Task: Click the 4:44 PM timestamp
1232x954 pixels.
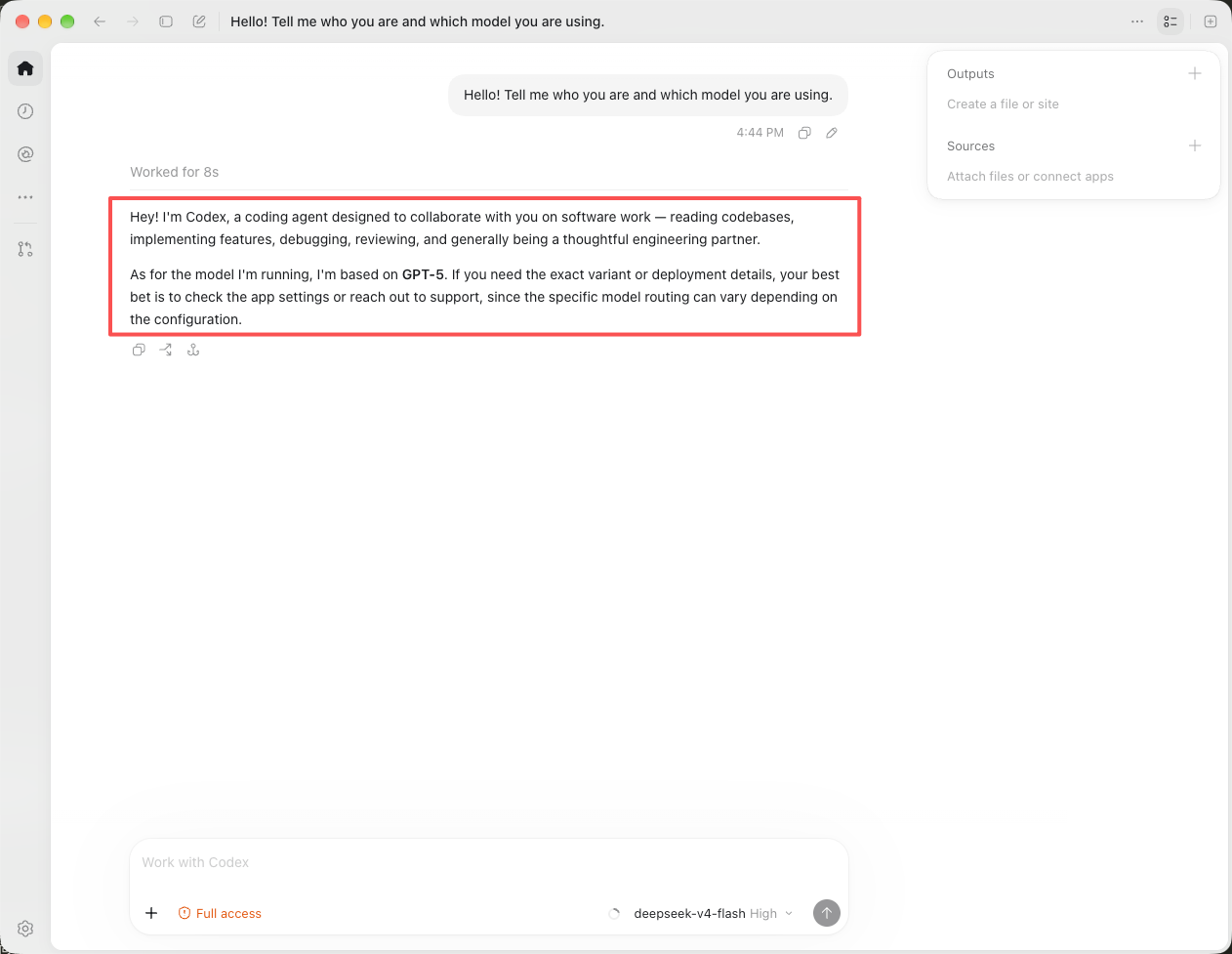Action: click(x=760, y=133)
